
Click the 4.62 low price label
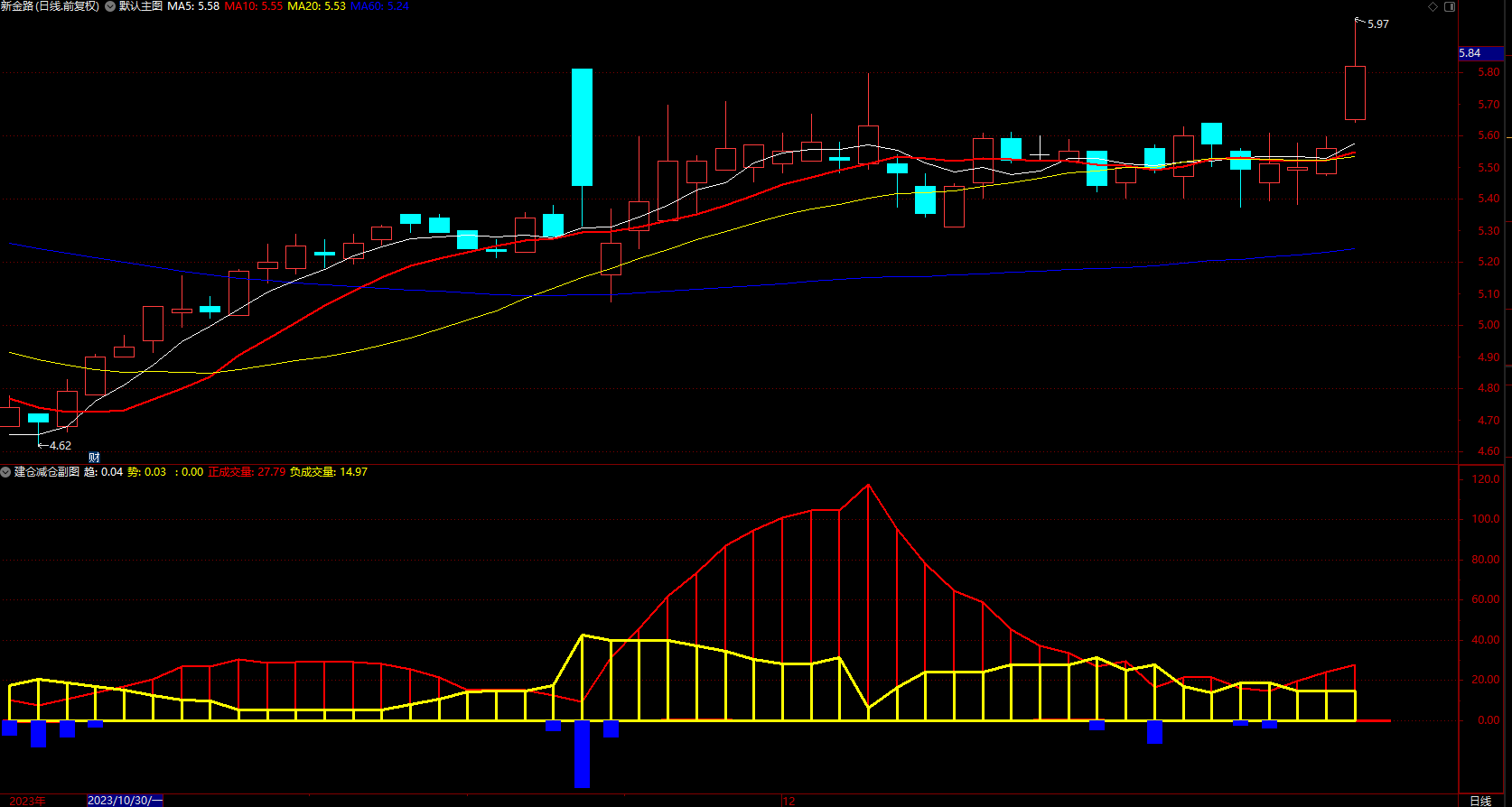click(61, 446)
